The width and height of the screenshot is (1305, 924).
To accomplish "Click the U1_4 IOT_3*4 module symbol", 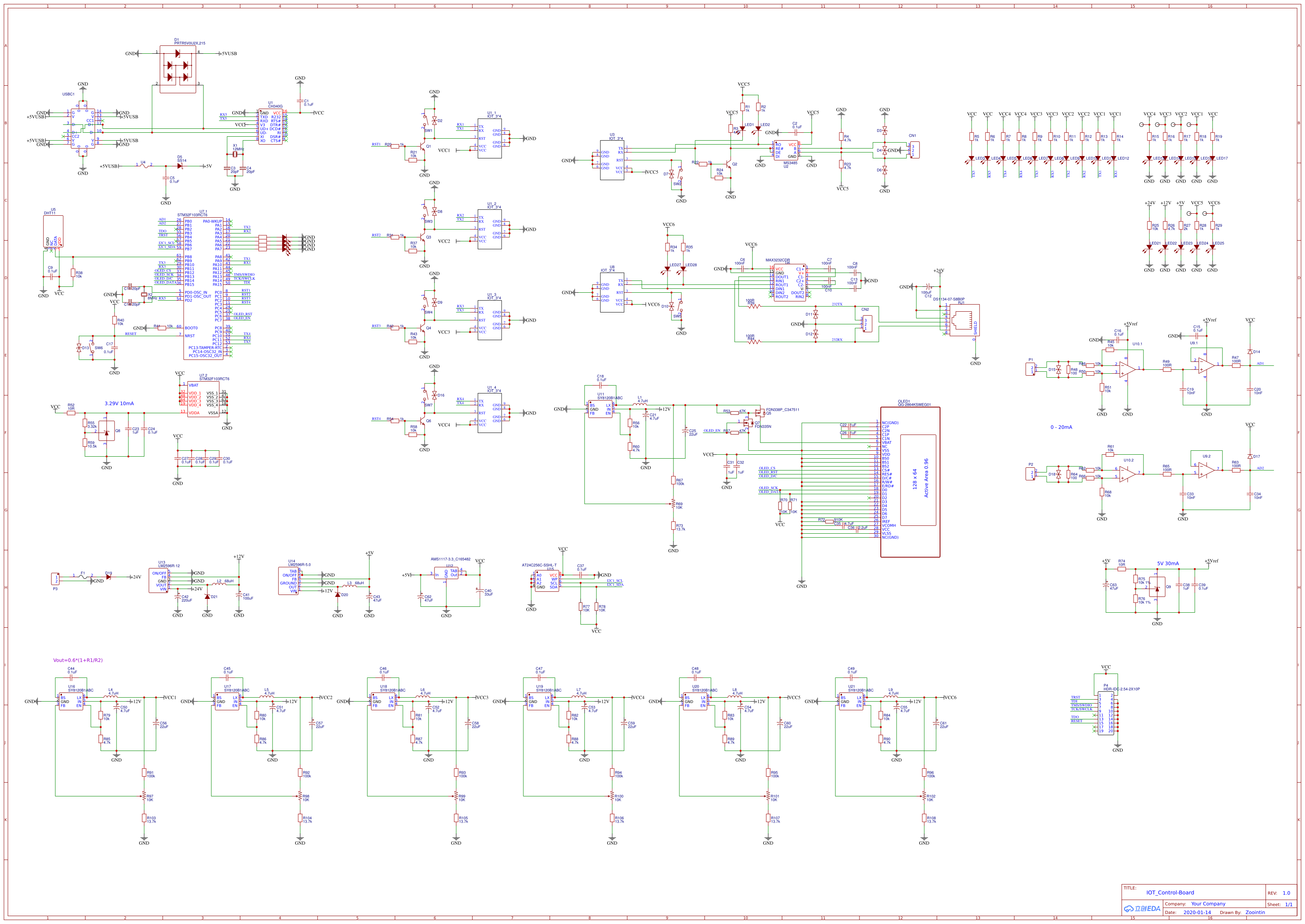I will coord(490,413).
